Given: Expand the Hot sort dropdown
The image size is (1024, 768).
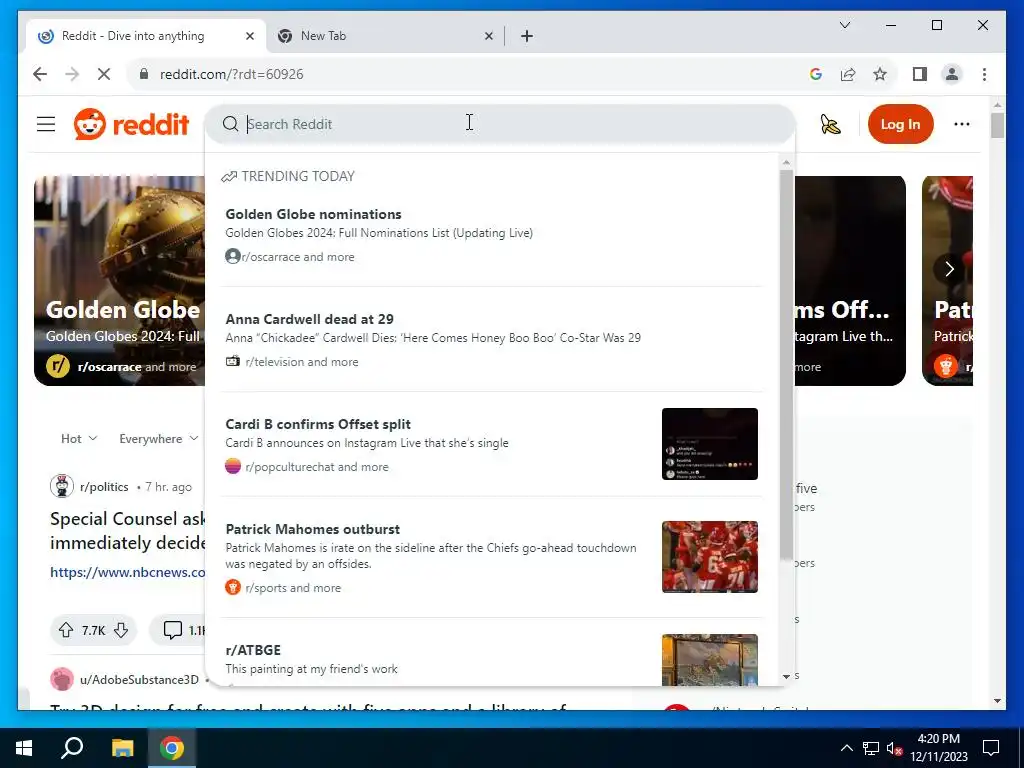Looking at the screenshot, I should tap(79, 439).
